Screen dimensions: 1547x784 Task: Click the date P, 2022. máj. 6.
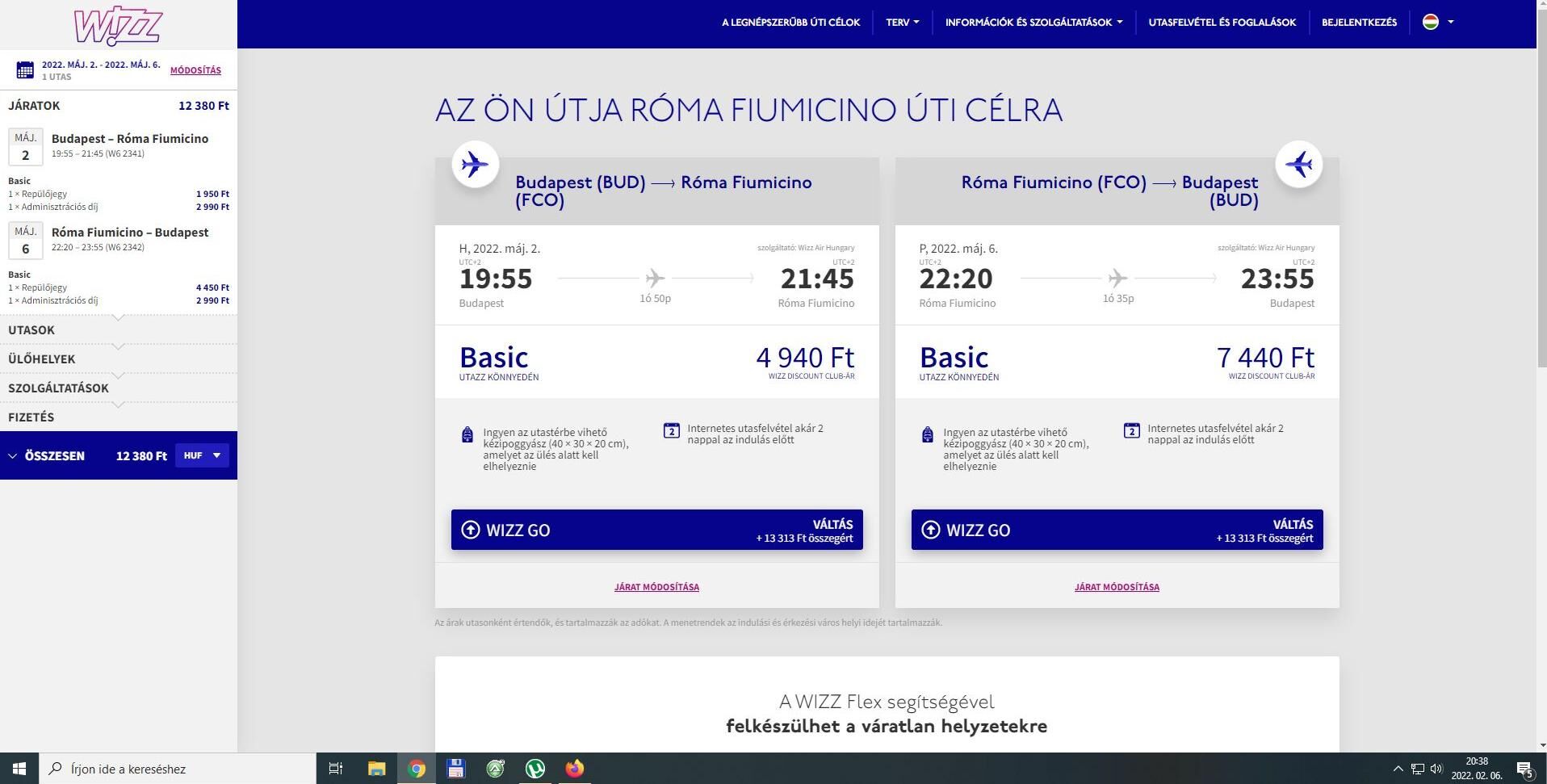tap(958, 249)
